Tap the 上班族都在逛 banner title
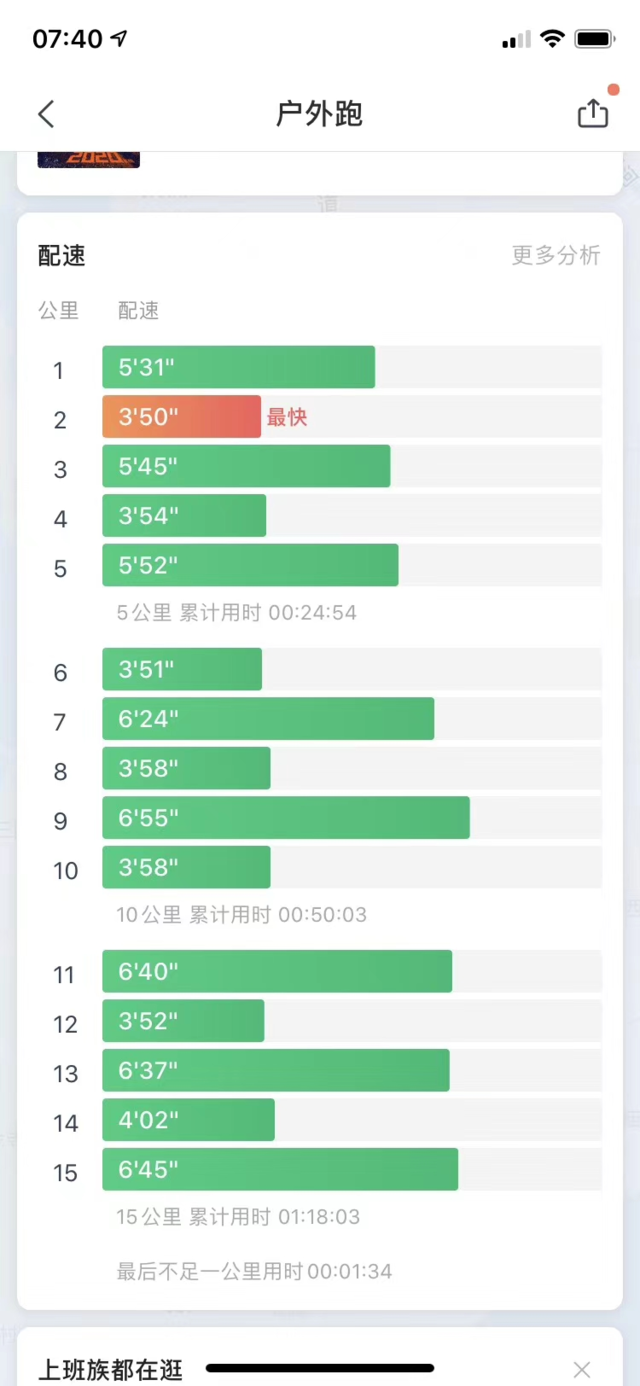 [x=111, y=1369]
